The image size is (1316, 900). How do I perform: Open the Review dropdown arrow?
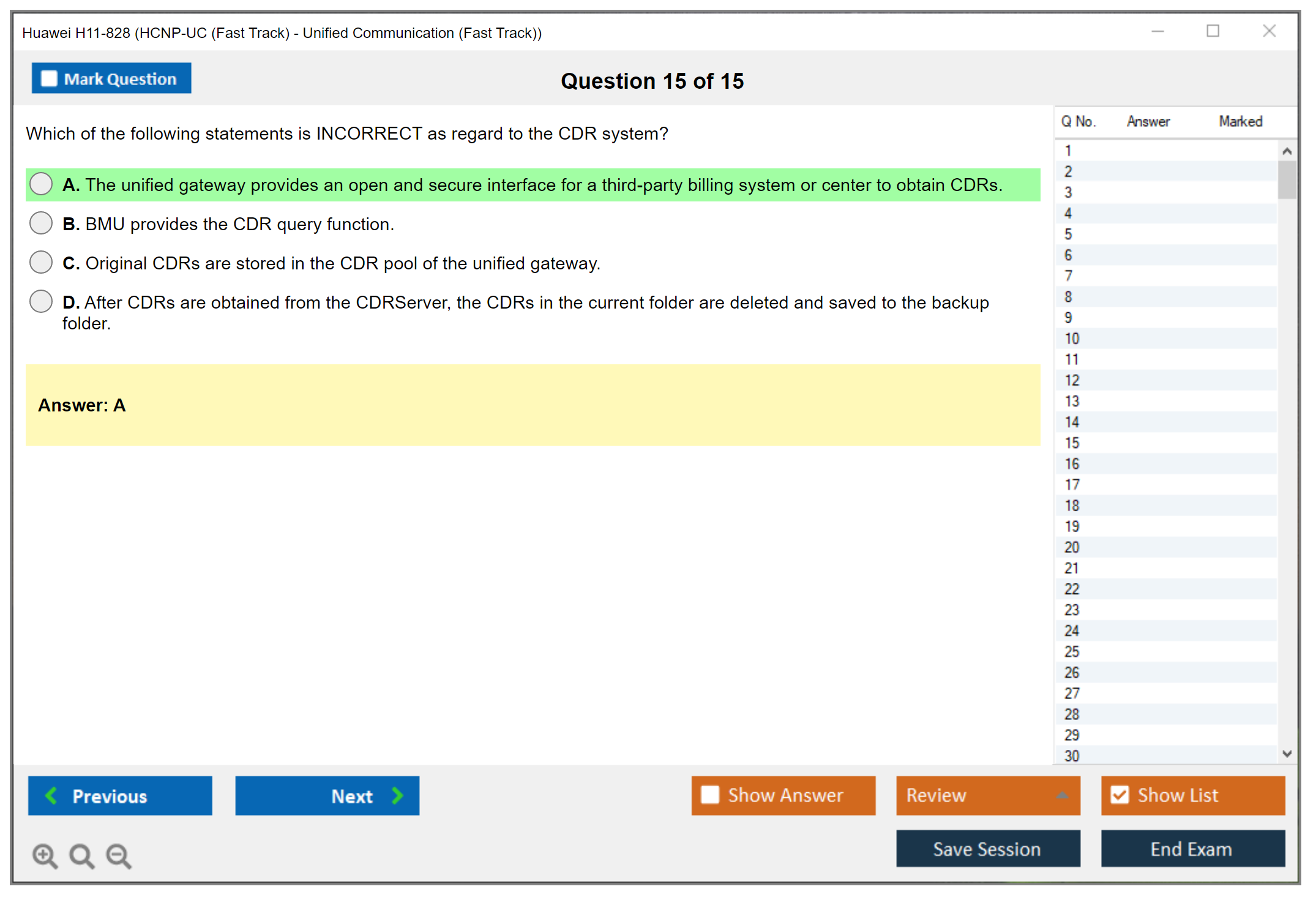click(x=1062, y=795)
